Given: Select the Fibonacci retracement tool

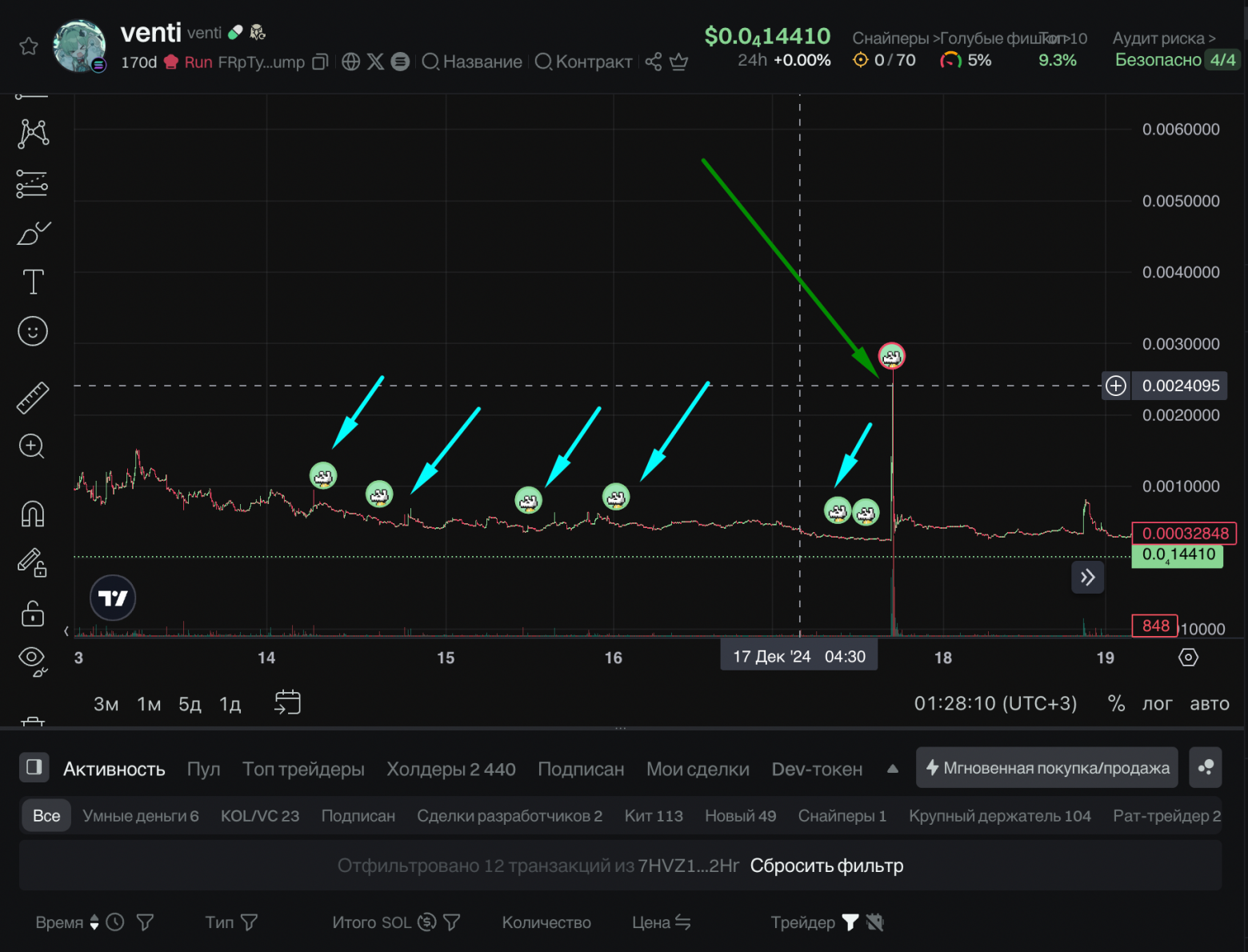Looking at the screenshot, I should coord(33,184).
